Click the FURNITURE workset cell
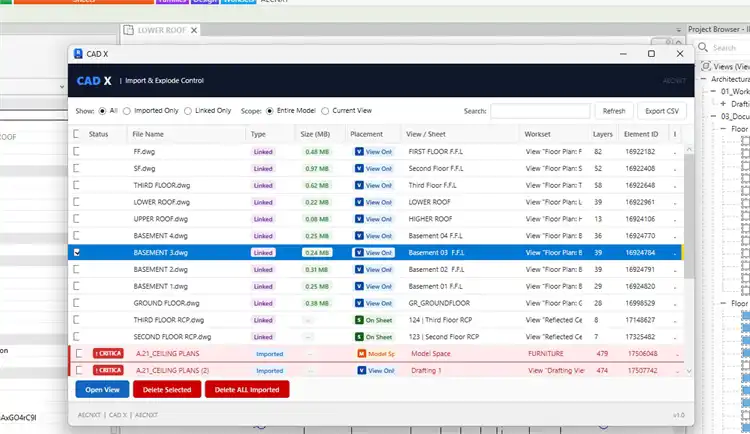750x434 pixels. [546, 354]
